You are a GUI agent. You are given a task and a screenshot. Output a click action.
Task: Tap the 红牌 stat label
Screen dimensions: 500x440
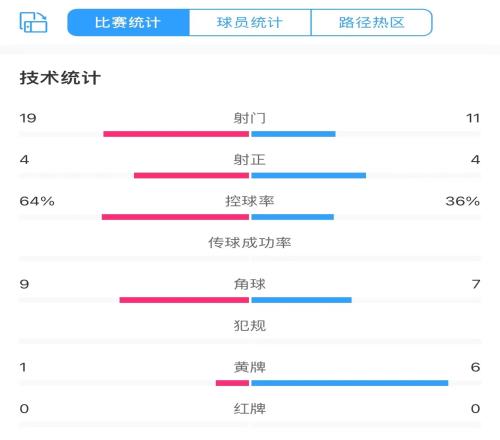(250, 409)
